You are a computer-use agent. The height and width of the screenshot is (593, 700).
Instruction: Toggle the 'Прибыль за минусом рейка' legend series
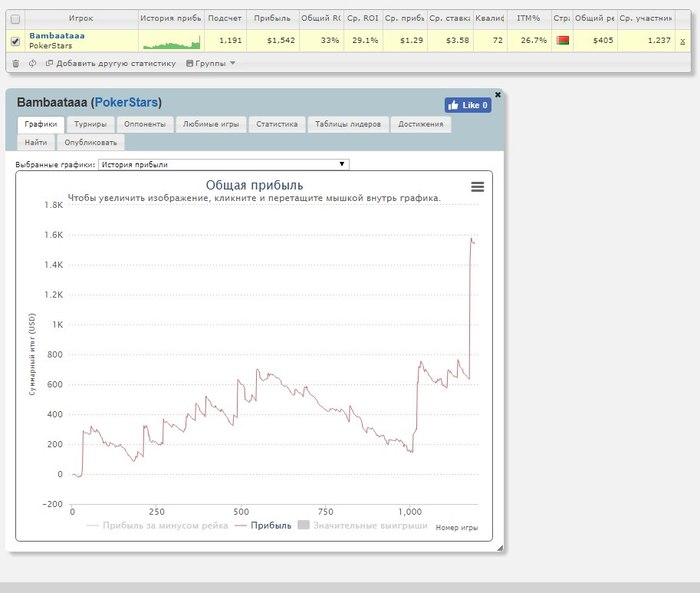tap(157, 526)
